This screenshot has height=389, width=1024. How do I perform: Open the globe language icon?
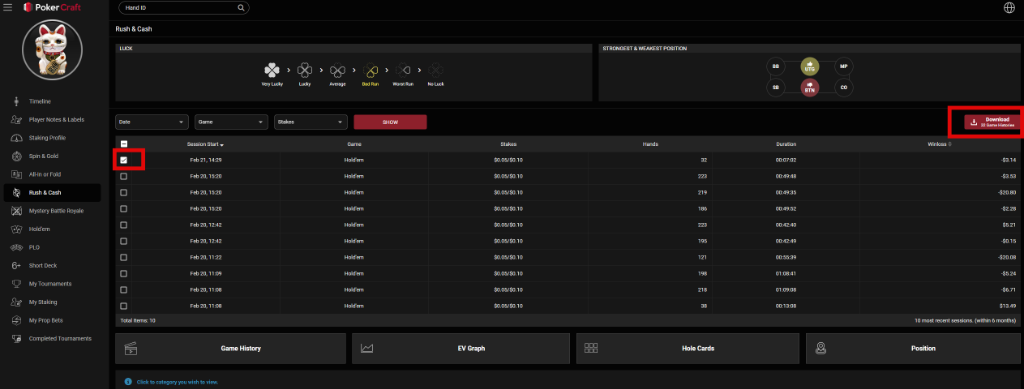[1009, 7]
